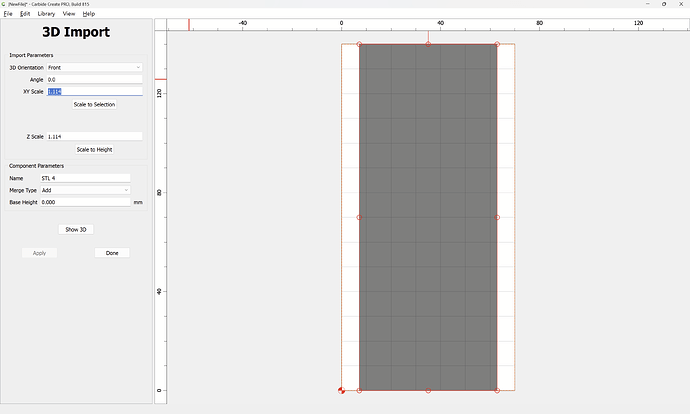Image resolution: width=690 pixels, height=414 pixels.
Task: Click the Base Height input field
Action: pos(85,202)
